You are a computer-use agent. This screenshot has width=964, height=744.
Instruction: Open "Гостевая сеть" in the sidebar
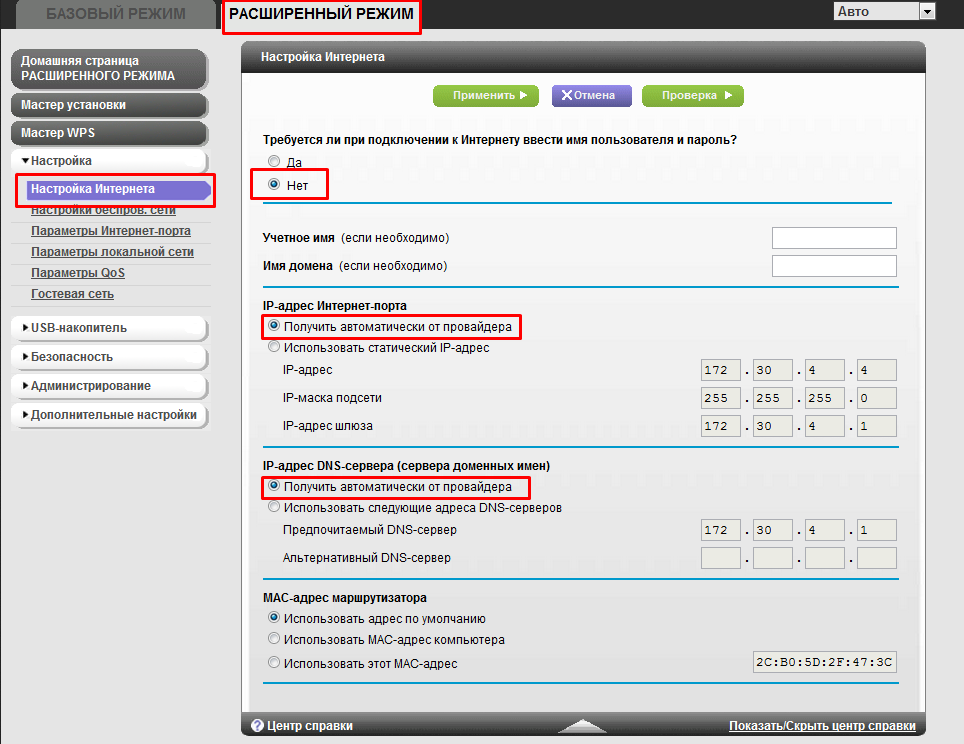tap(72, 294)
